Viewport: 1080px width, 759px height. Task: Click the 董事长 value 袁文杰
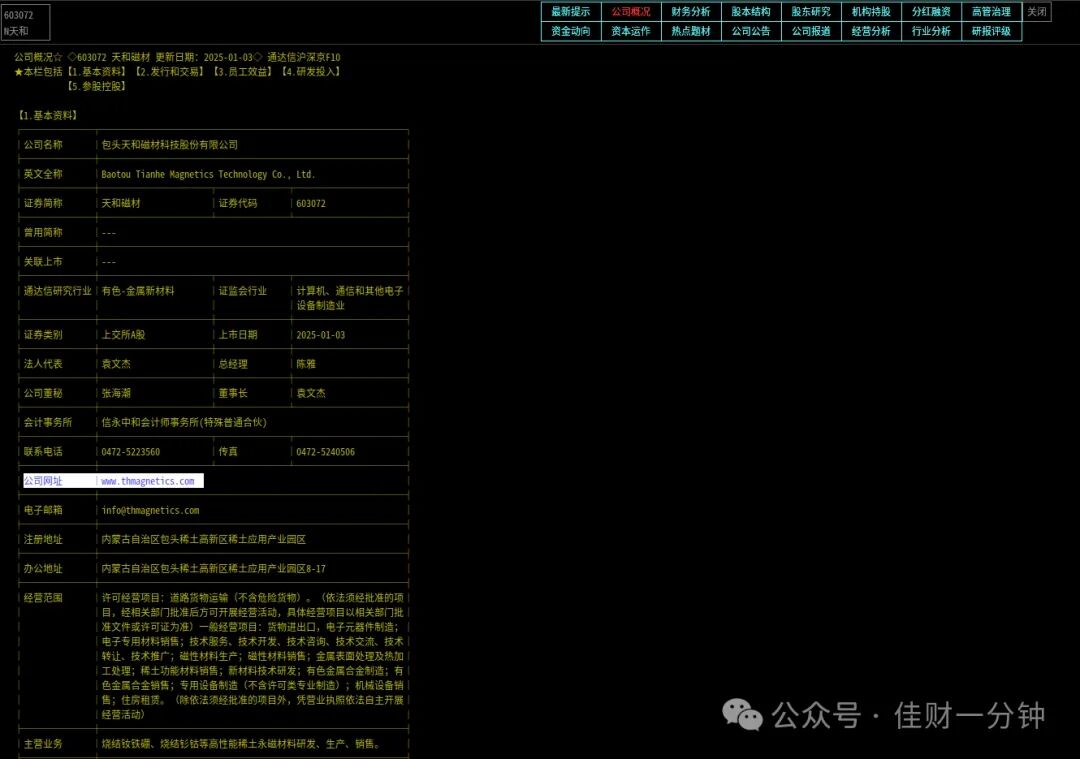(x=311, y=393)
